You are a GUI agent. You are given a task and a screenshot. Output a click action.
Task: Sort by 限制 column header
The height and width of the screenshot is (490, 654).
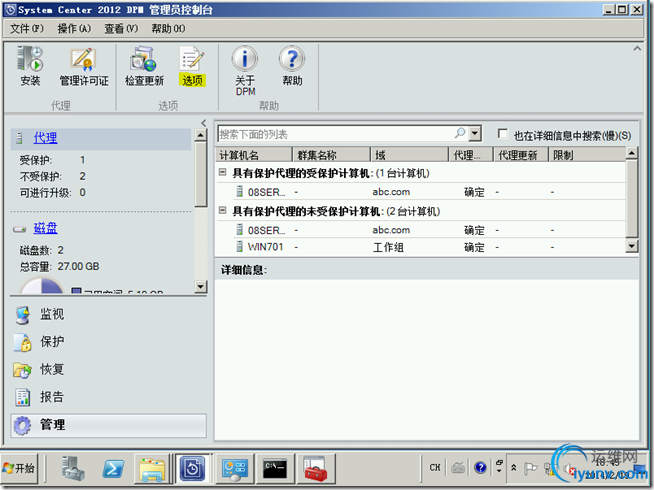(587, 155)
